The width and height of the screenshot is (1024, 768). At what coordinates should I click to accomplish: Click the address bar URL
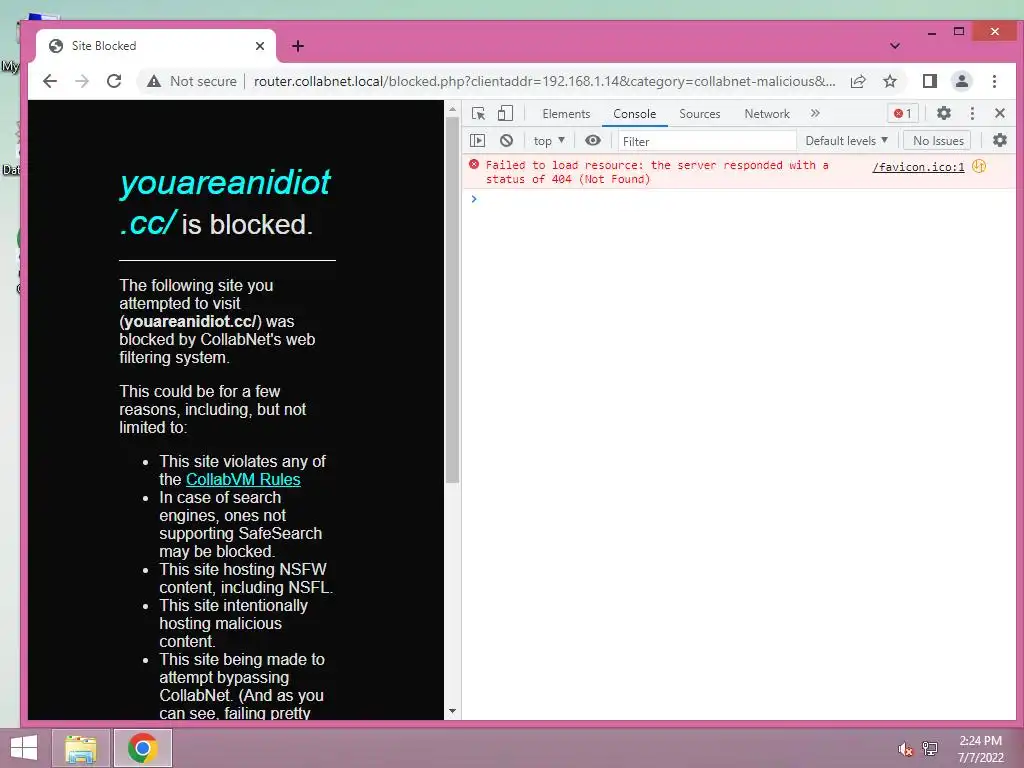pyautogui.click(x=545, y=81)
